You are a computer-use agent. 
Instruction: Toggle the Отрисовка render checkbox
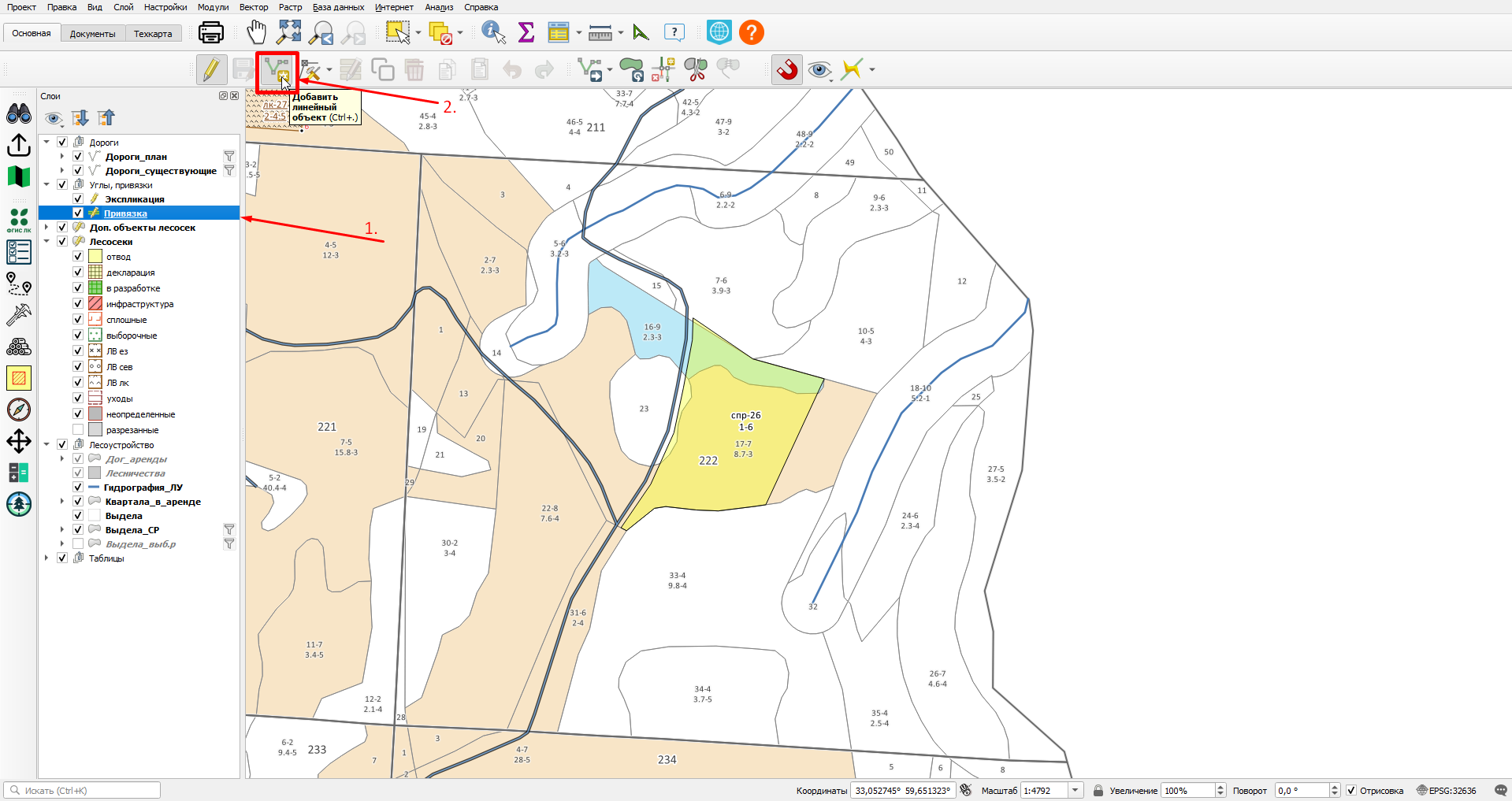tap(1351, 790)
